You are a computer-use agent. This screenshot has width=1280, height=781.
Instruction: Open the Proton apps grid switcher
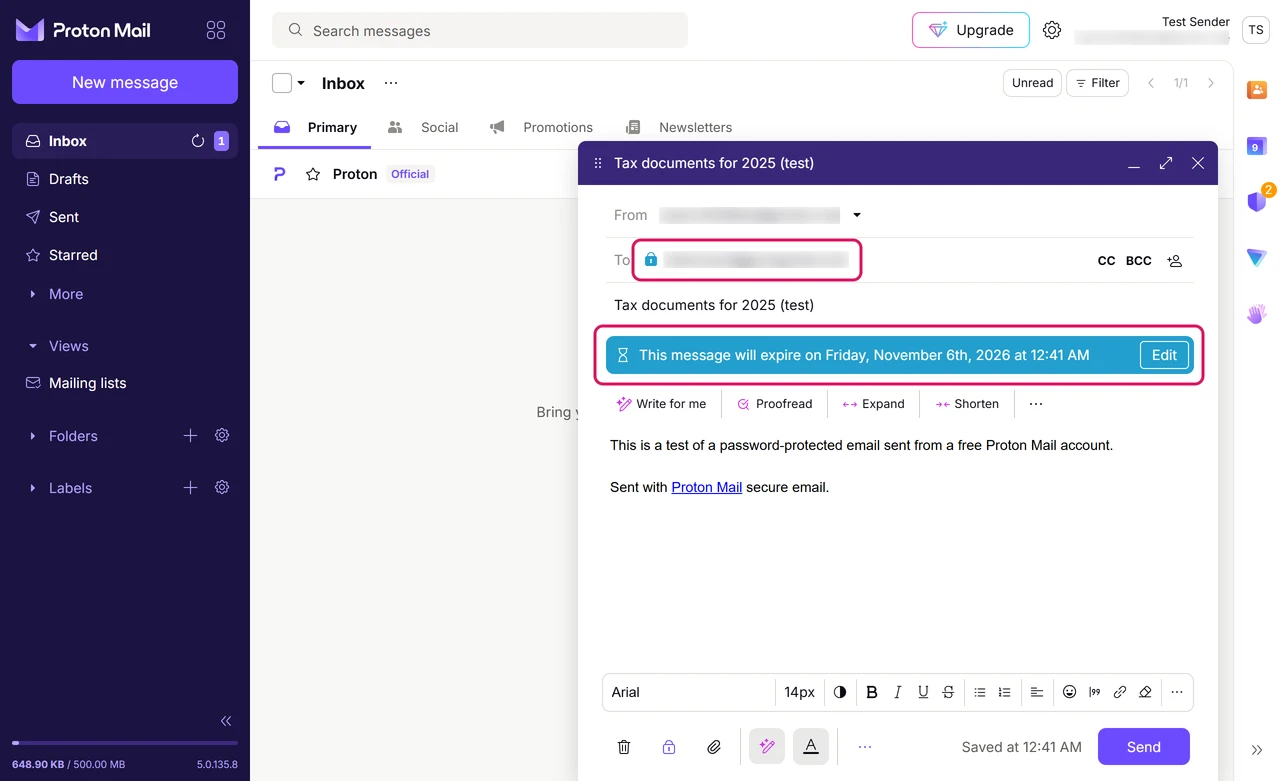click(x=216, y=30)
